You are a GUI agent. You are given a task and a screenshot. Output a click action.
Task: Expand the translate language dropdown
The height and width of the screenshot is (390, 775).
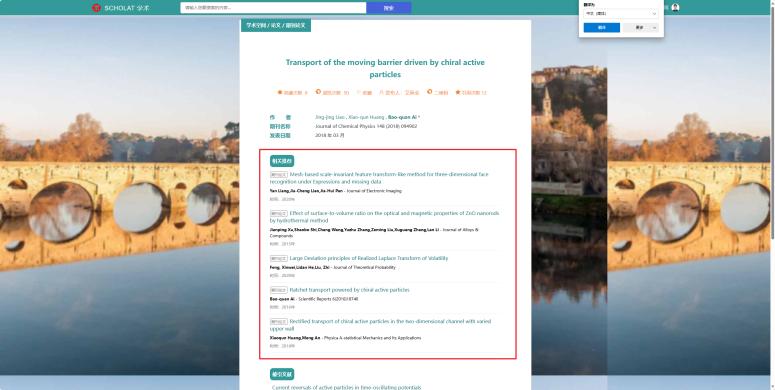[621, 13]
